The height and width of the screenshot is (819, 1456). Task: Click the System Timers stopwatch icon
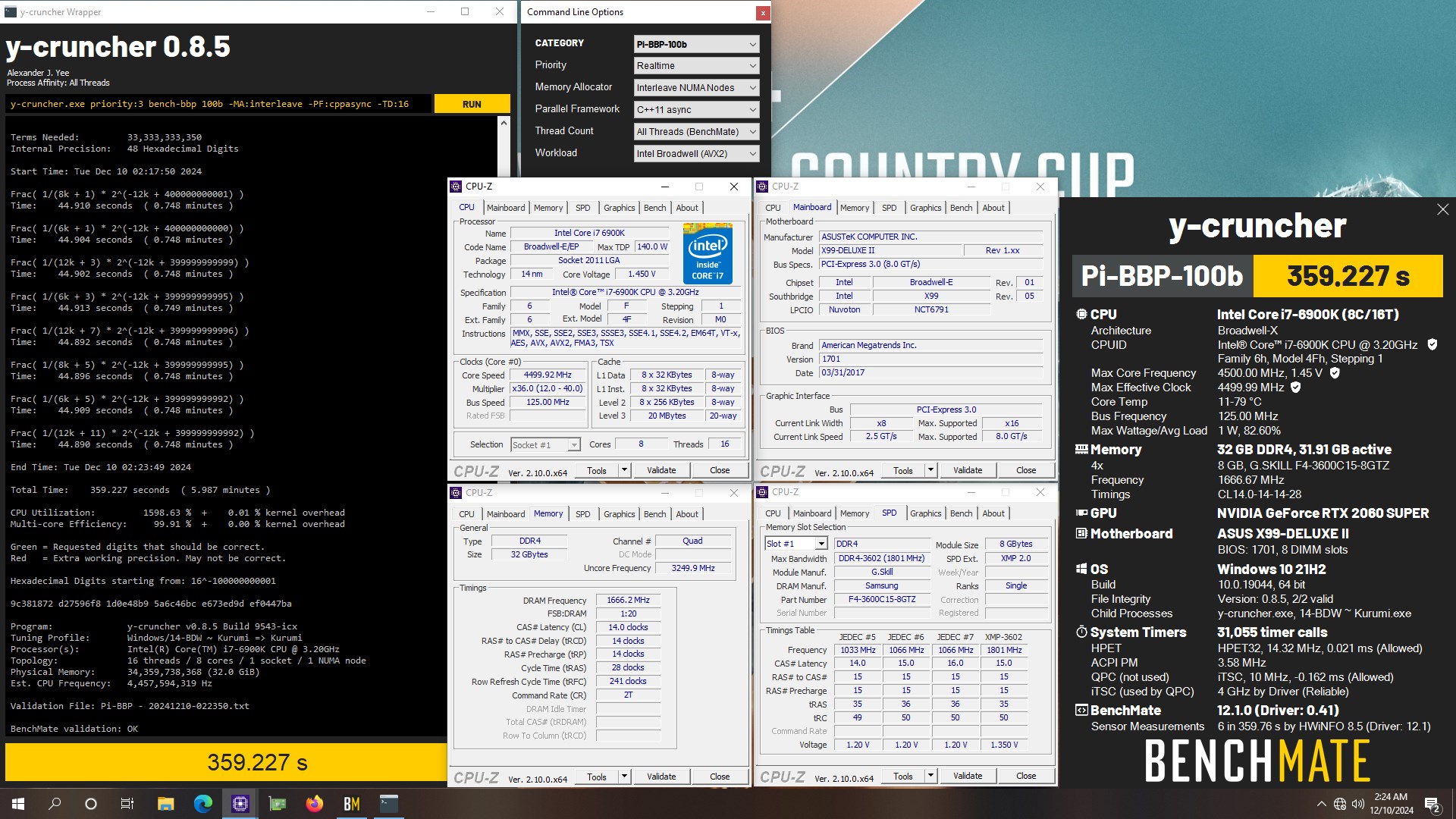(x=1081, y=632)
